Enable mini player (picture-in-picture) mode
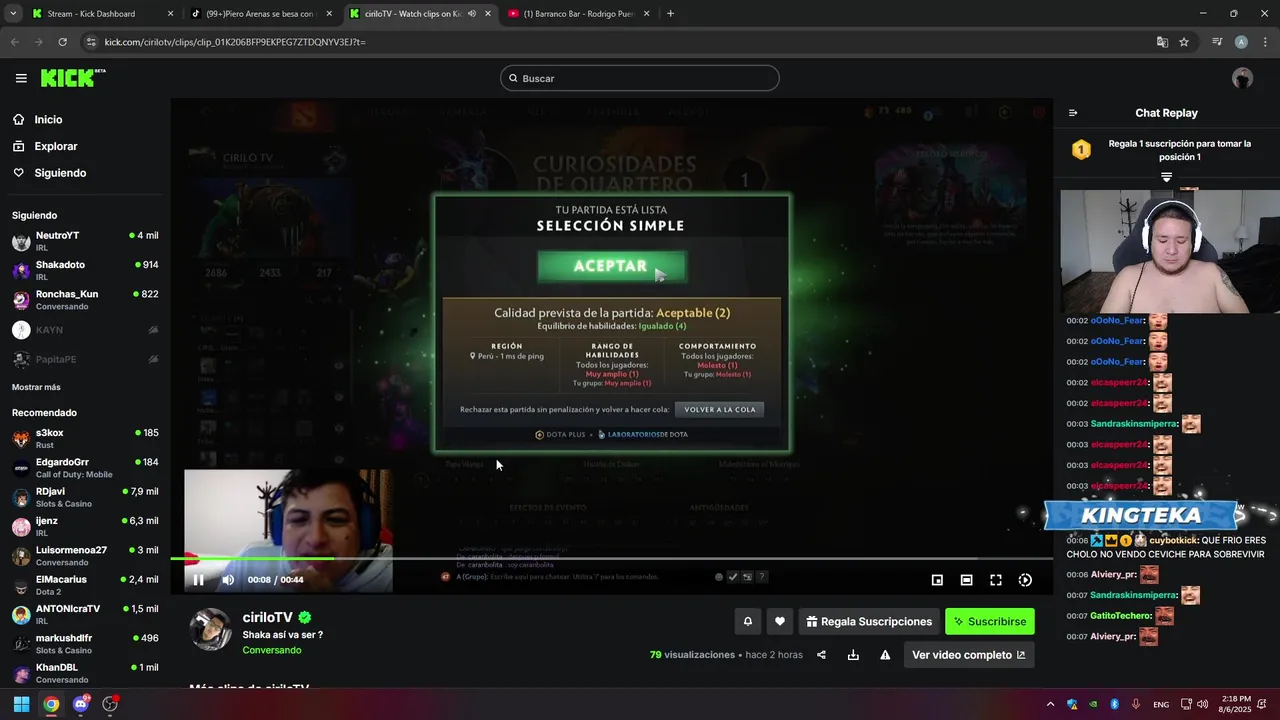1280x720 pixels. [937, 580]
